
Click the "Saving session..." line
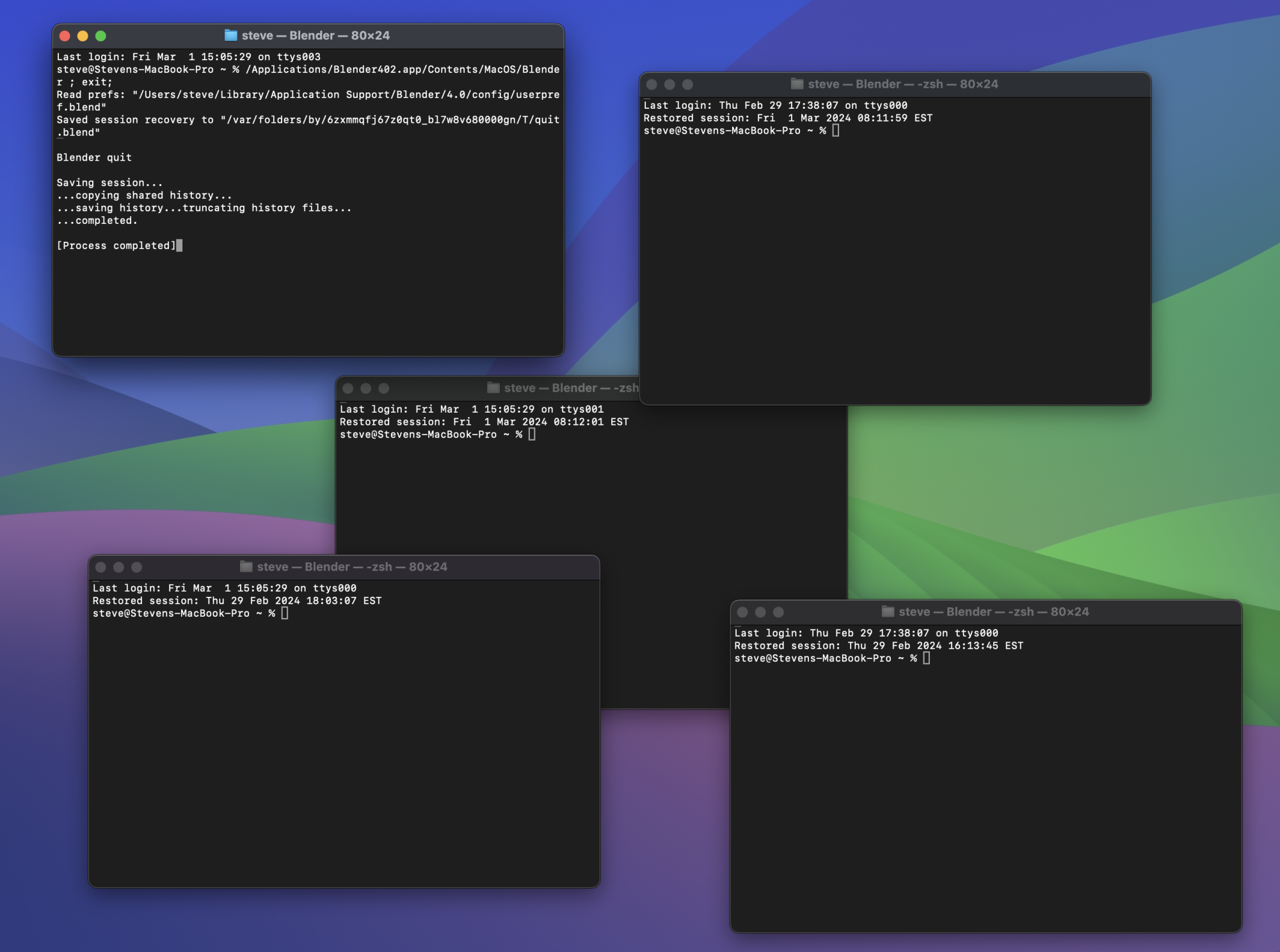pyautogui.click(x=109, y=183)
